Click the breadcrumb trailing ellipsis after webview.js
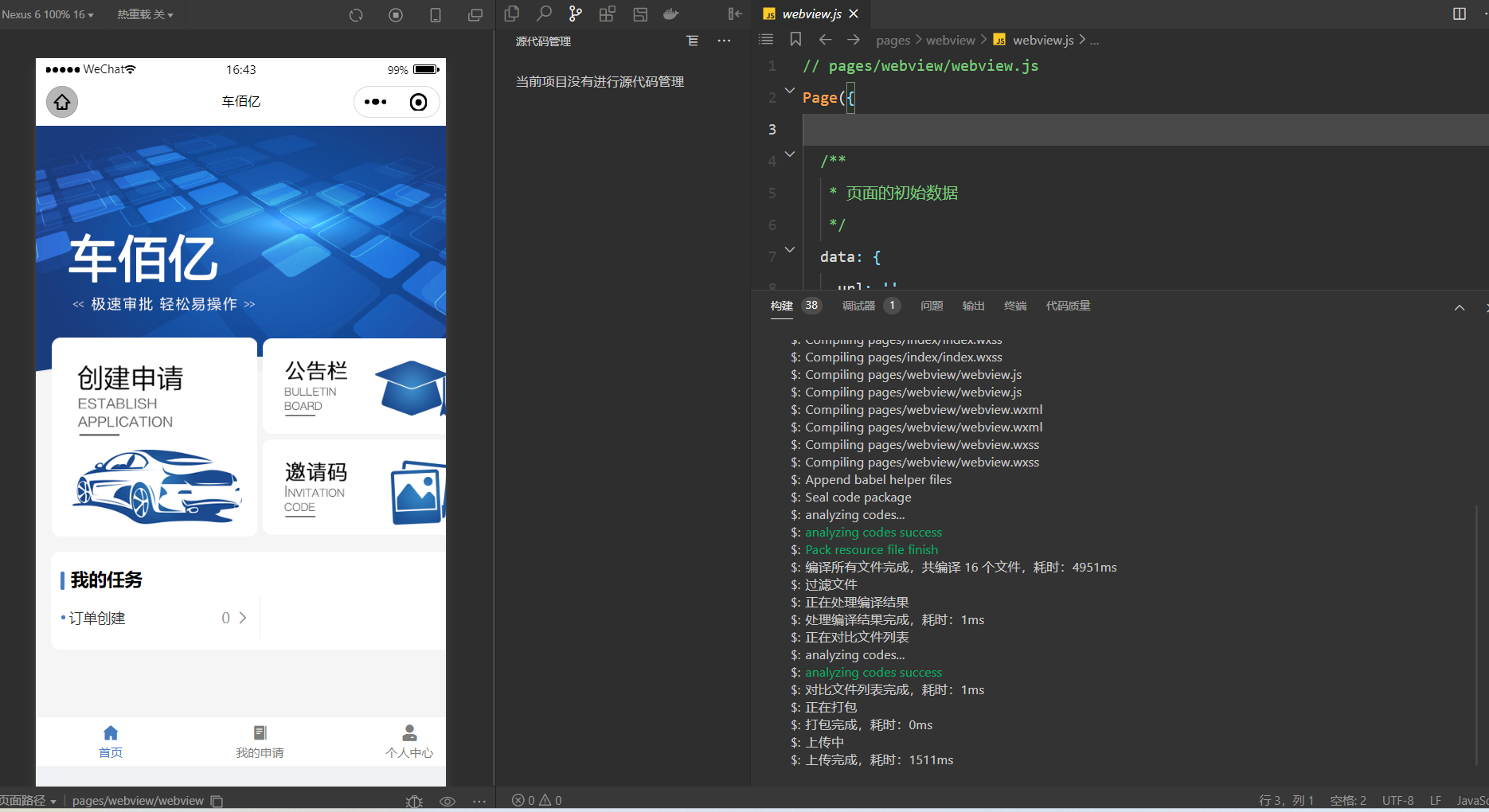The image size is (1489, 812). pyautogui.click(x=1095, y=41)
